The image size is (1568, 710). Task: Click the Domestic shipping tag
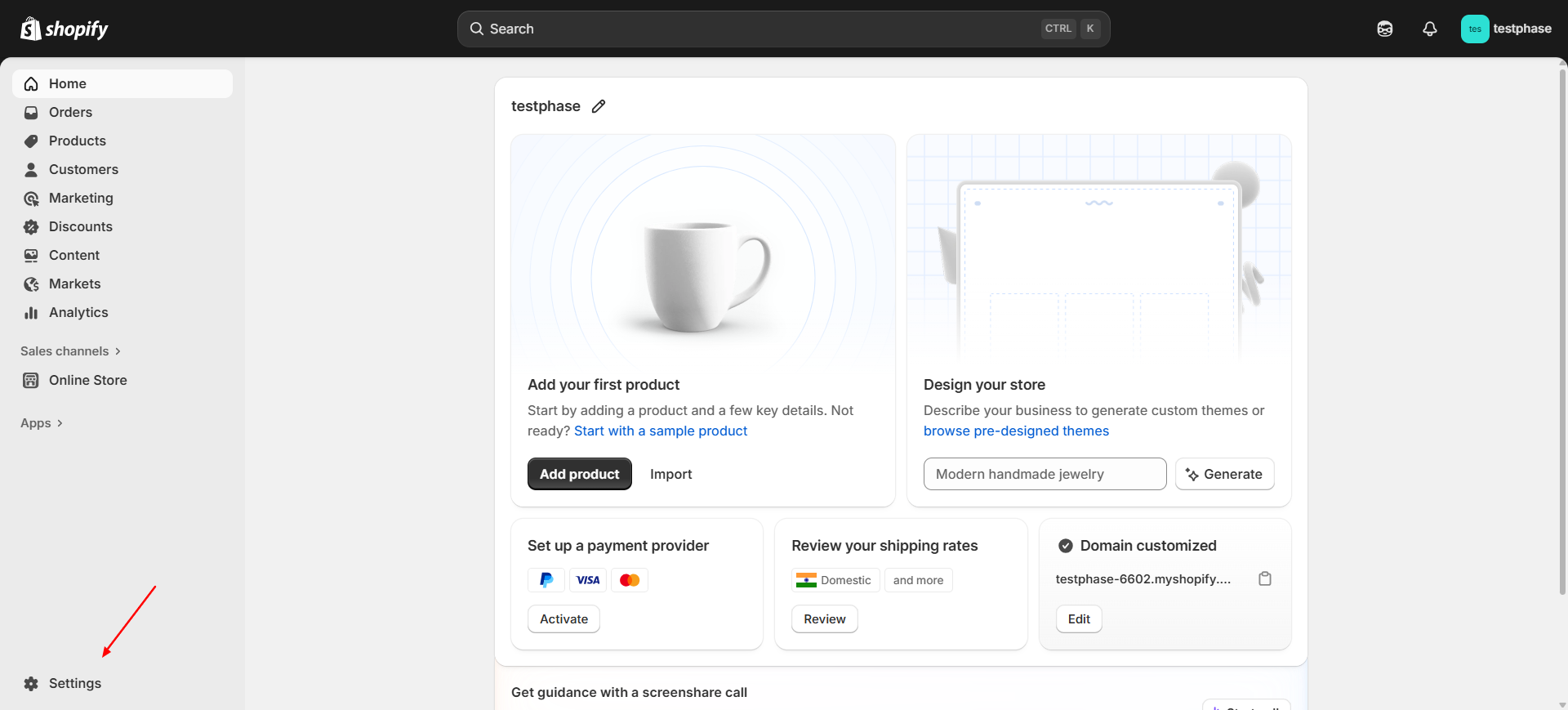click(835, 580)
